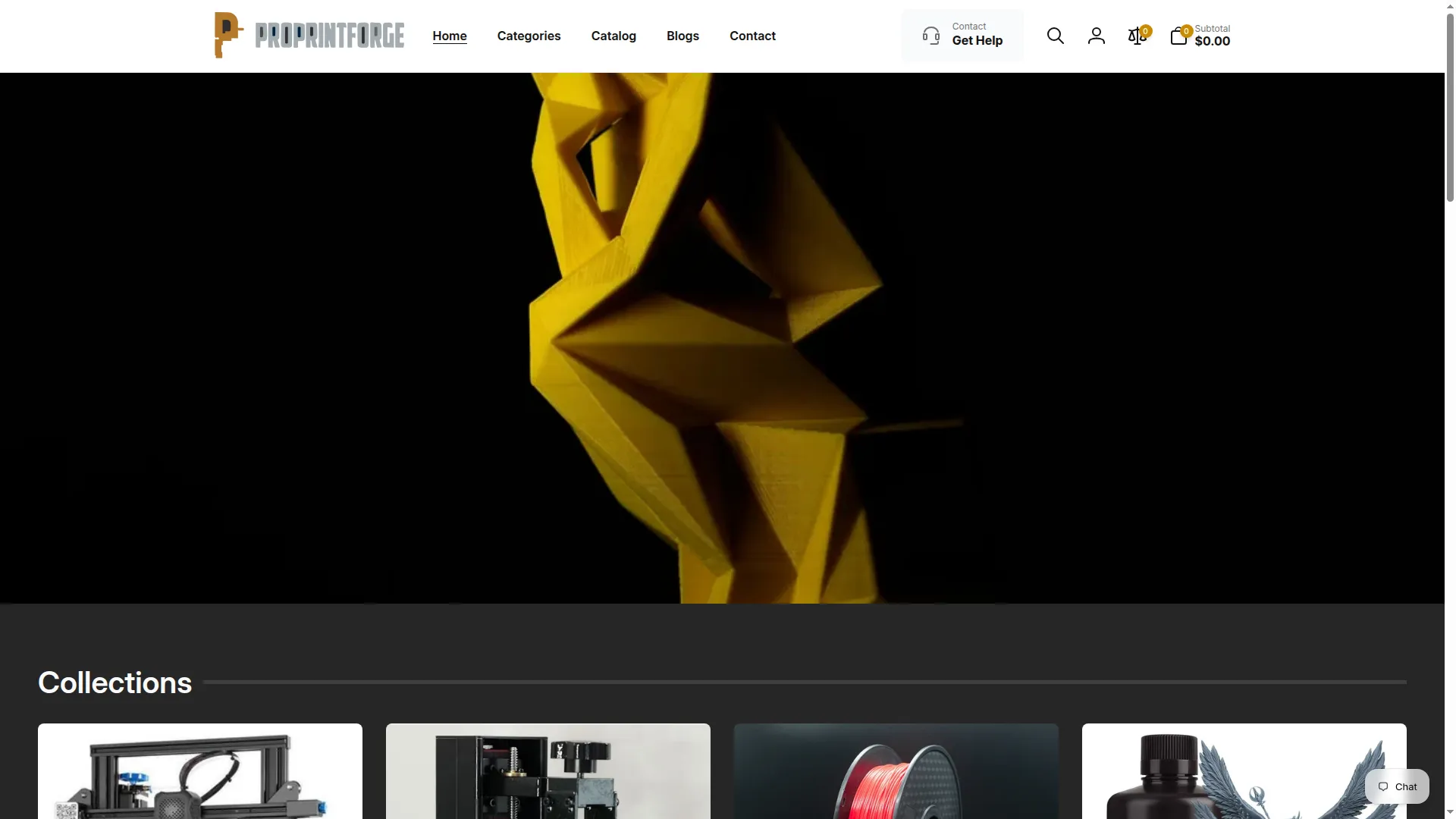Screen dimensions: 1456x819
Task: Open the Categories menu
Action: [529, 36]
